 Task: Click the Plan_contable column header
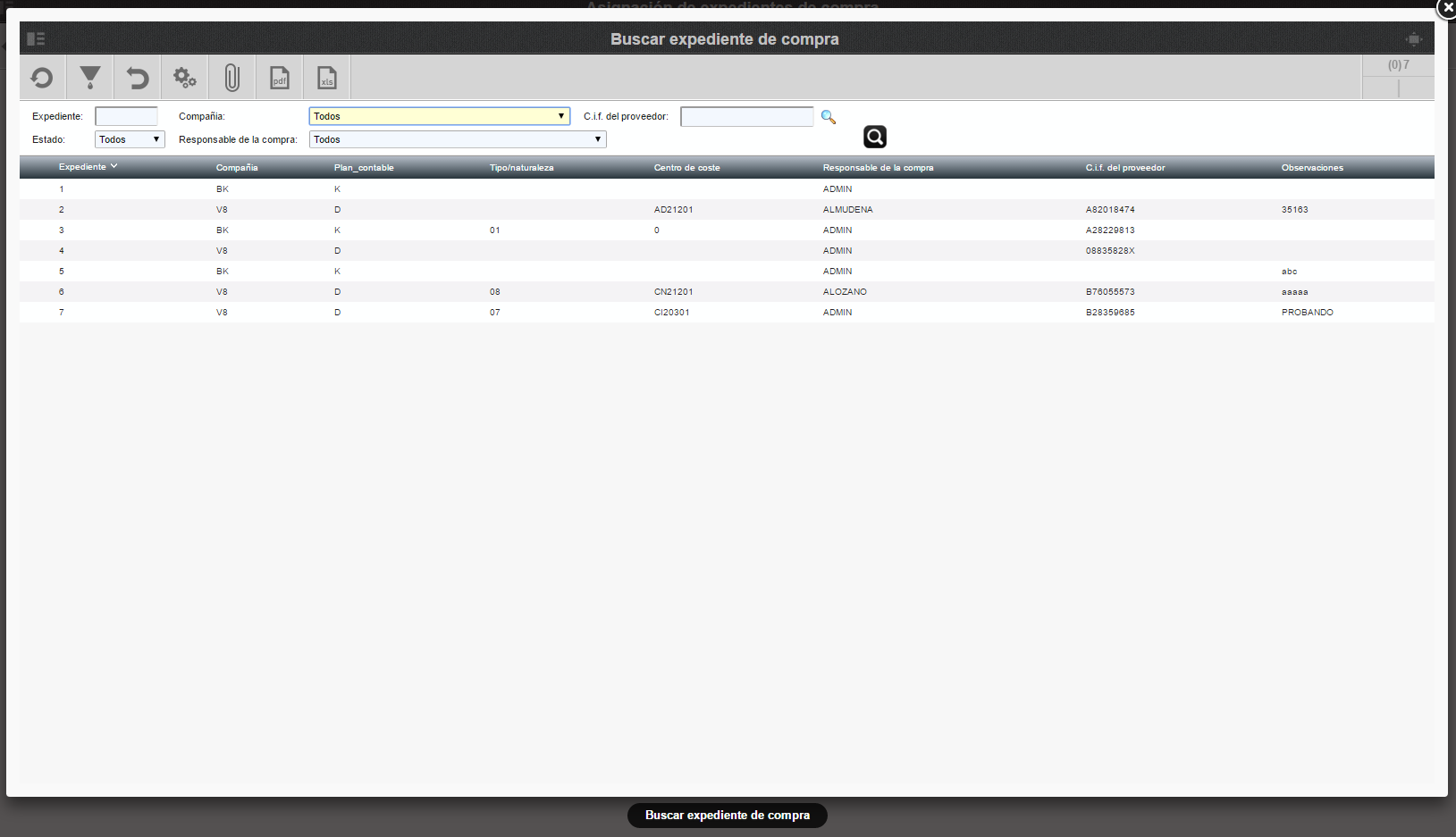[364, 168]
